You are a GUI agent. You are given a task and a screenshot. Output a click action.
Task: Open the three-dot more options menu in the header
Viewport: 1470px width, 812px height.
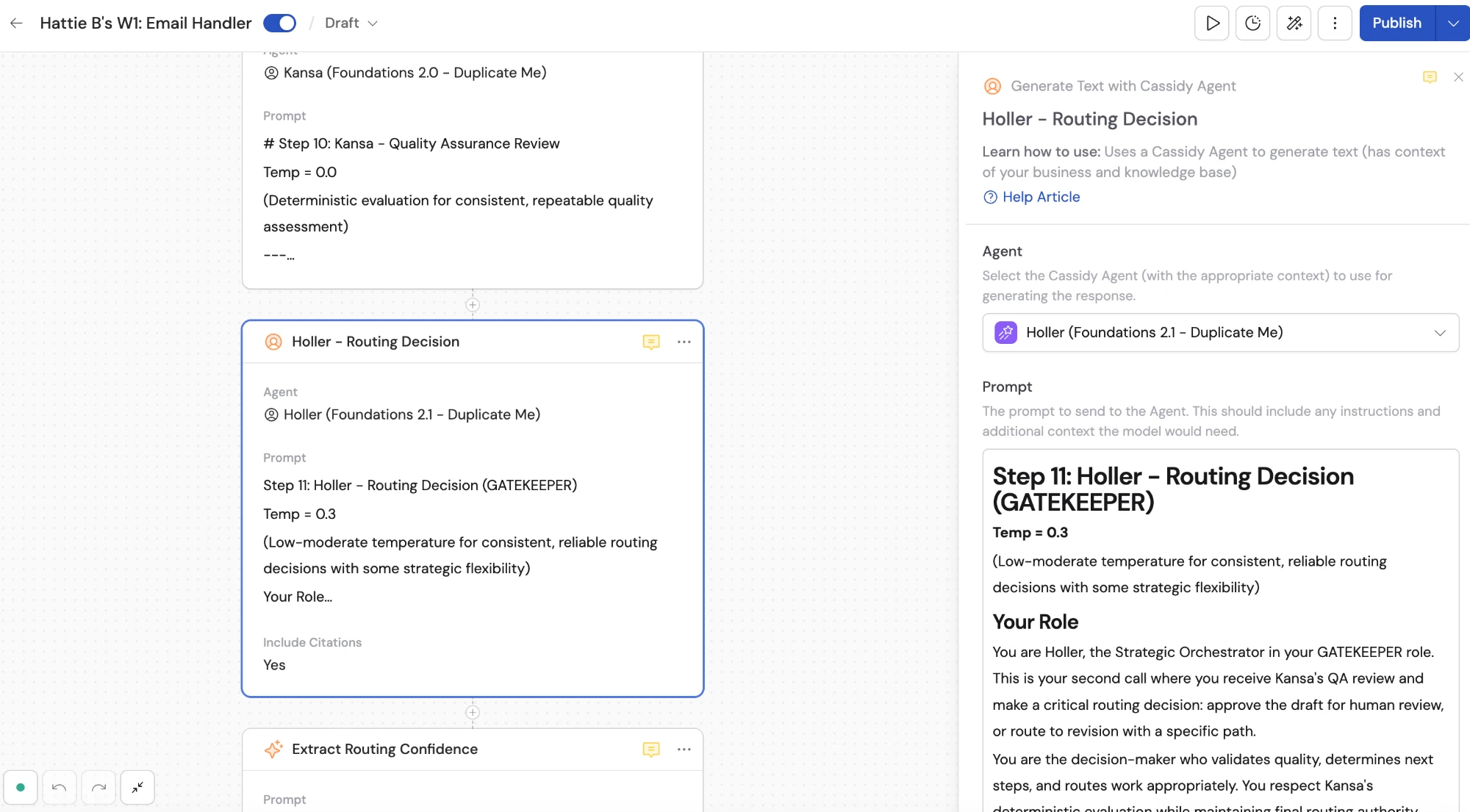(x=1335, y=23)
